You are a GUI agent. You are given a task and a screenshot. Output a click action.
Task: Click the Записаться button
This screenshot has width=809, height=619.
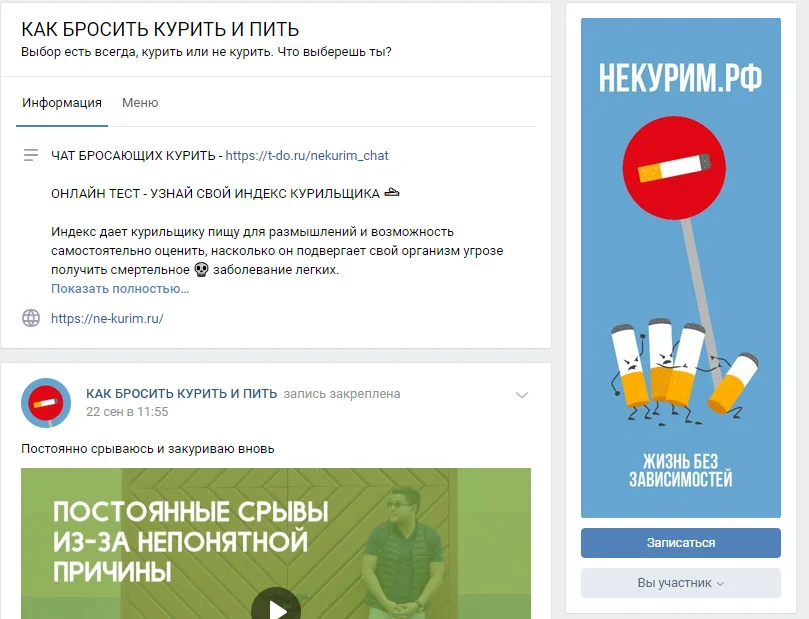681,543
